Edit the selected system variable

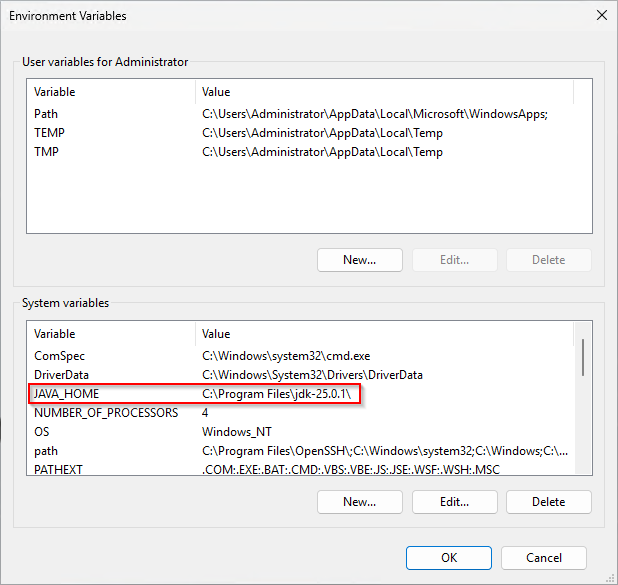click(x=454, y=501)
